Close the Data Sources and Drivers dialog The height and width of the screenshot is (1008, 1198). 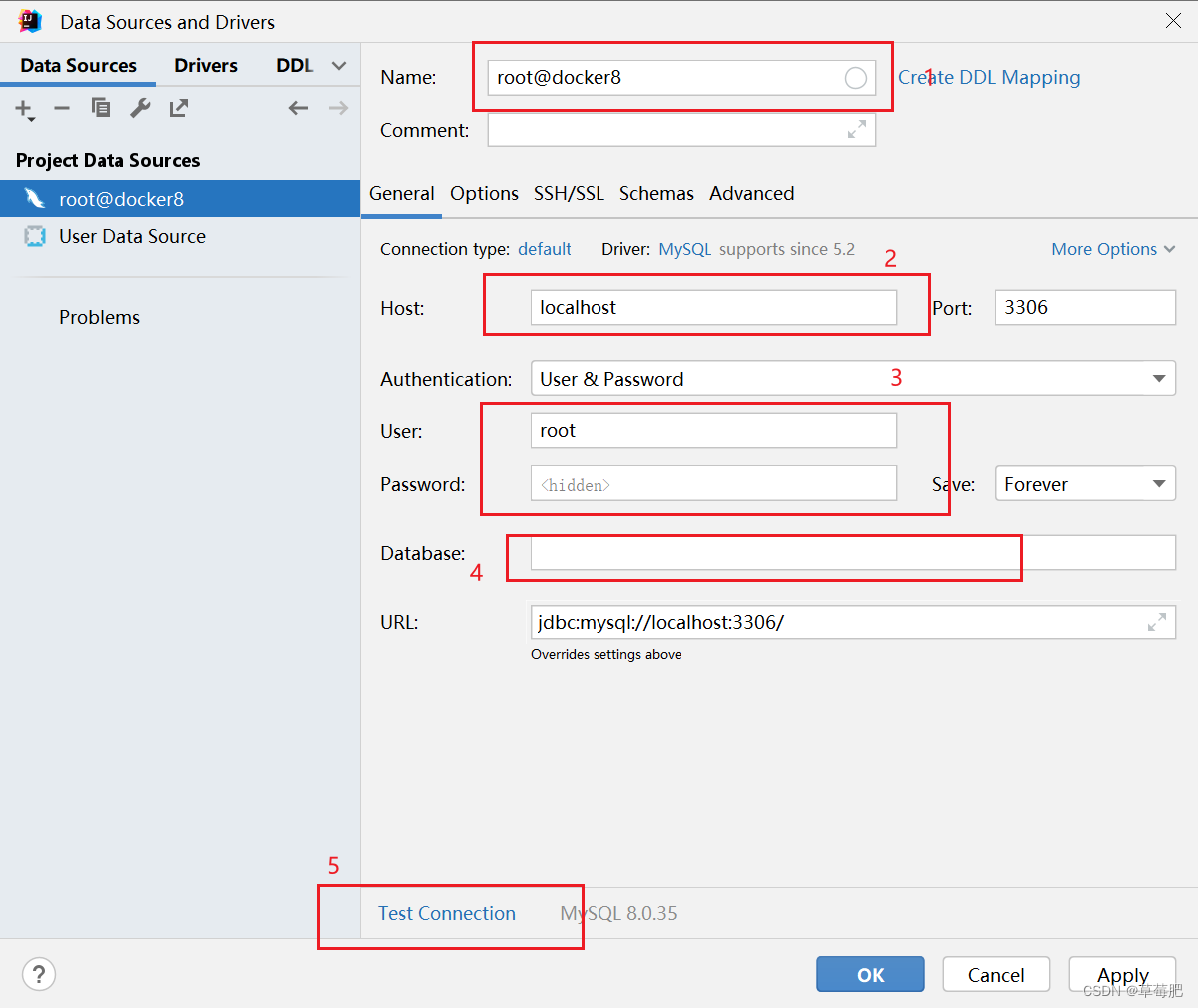(x=1174, y=21)
